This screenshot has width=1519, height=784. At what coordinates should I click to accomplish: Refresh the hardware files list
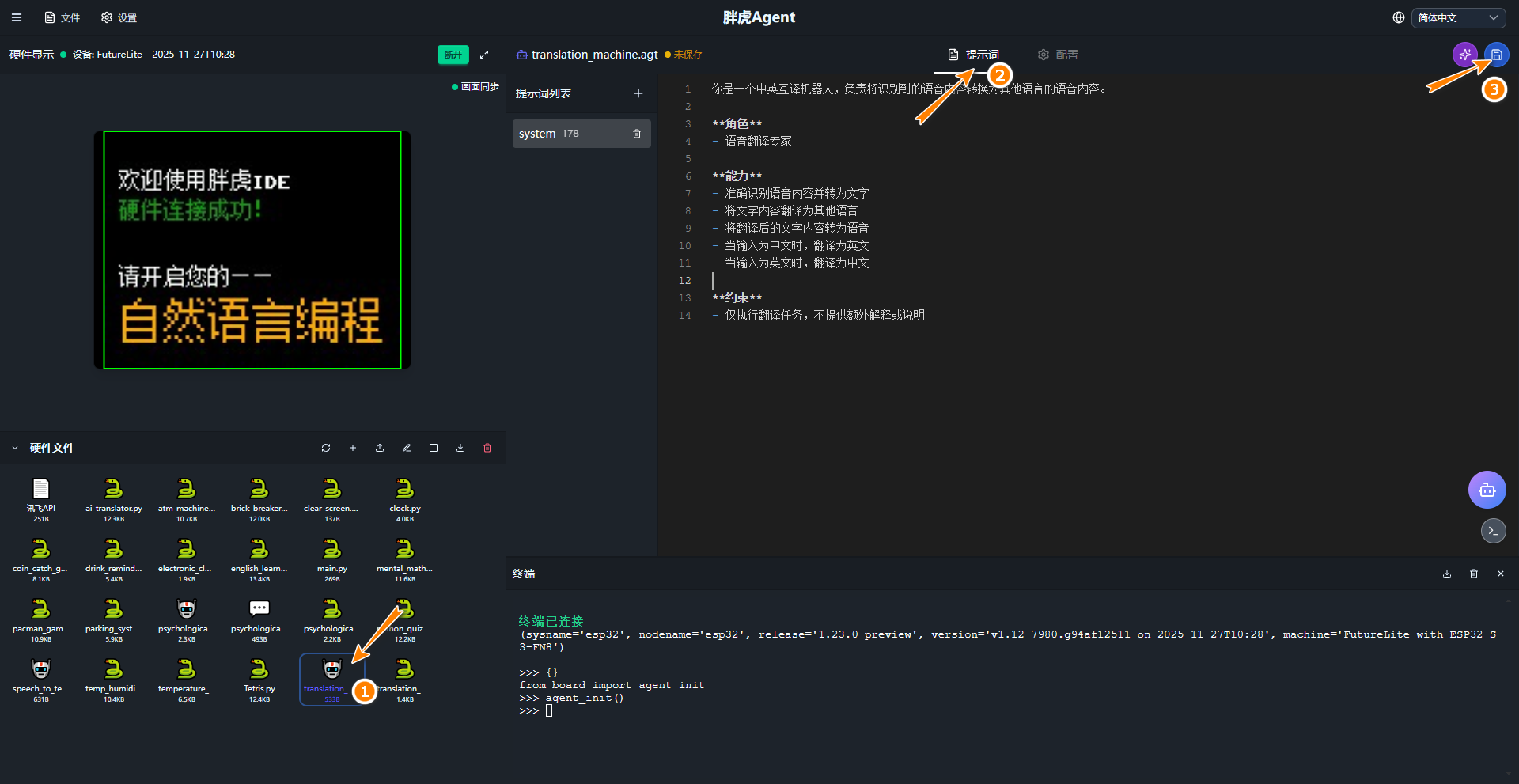pos(326,448)
